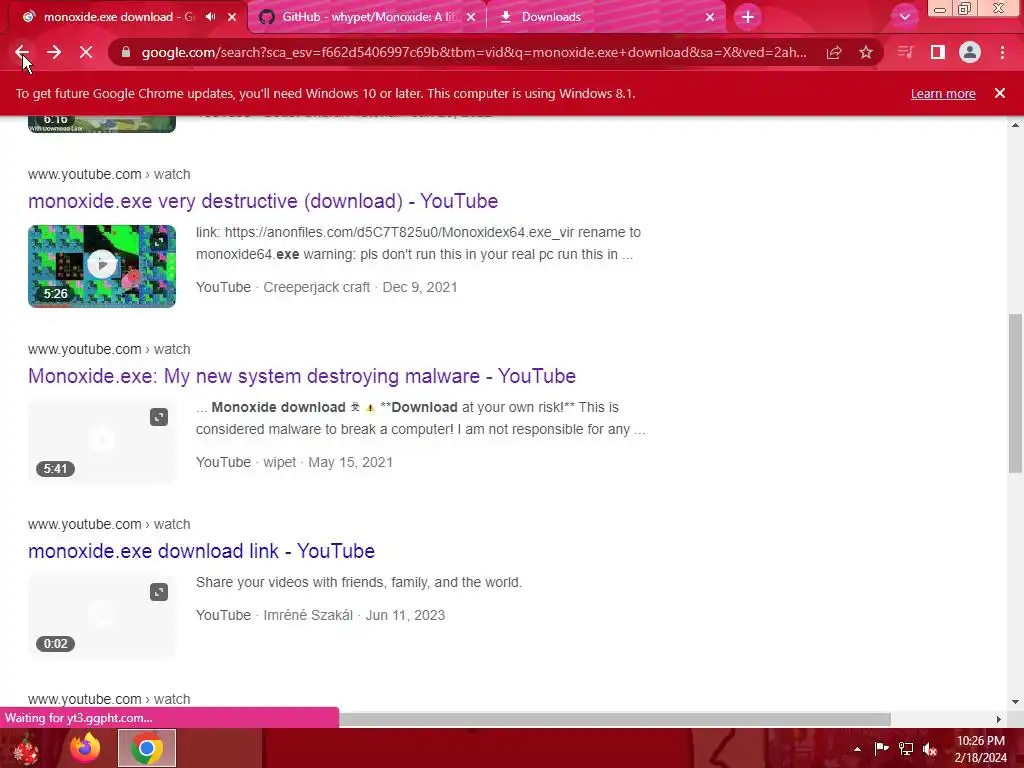Expand preview icon on 0:02 video thumbnail

tap(159, 592)
